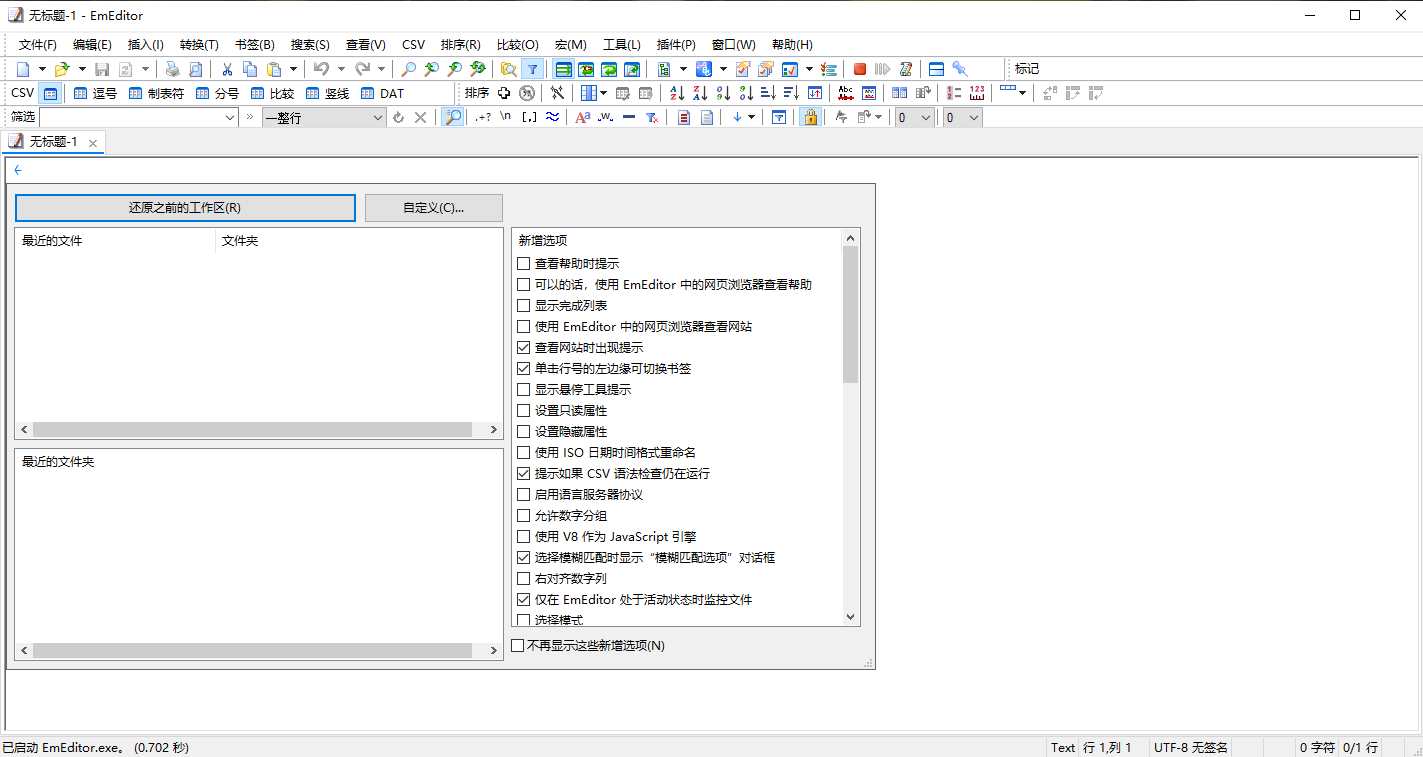
Task: Click the Print icon in toolbar
Action: [172, 69]
